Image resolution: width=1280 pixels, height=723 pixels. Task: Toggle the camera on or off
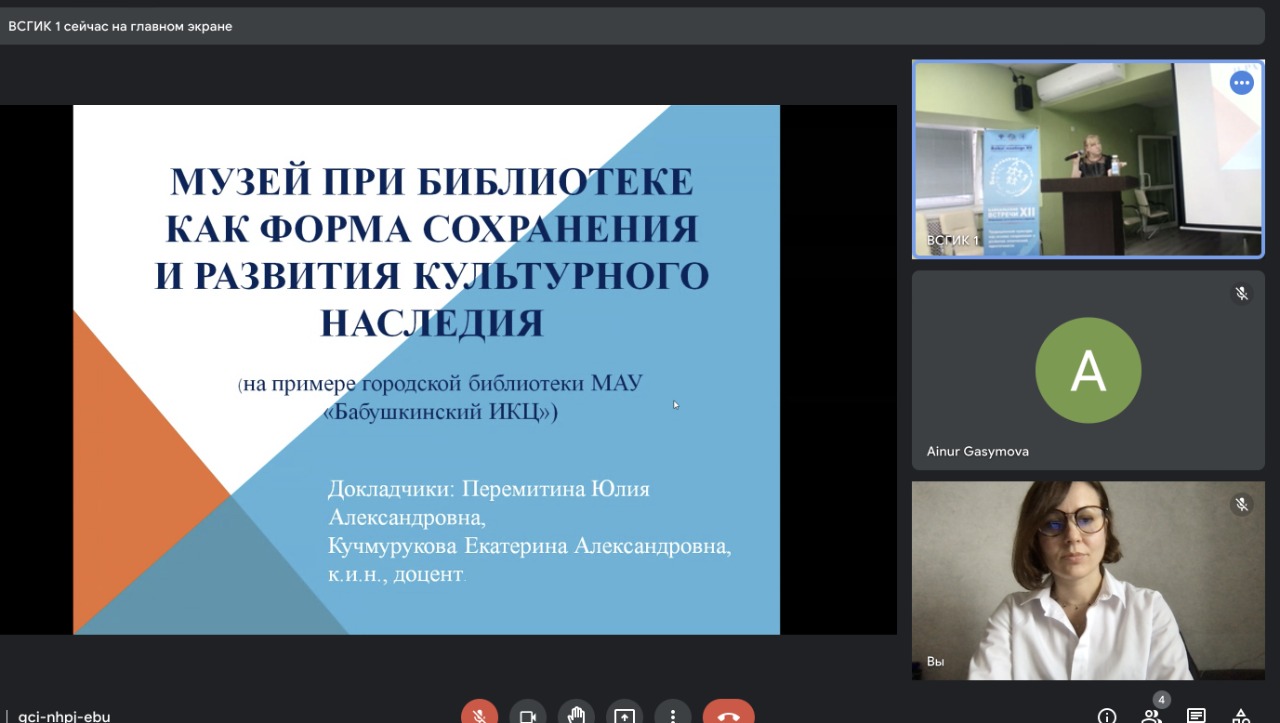click(527, 715)
